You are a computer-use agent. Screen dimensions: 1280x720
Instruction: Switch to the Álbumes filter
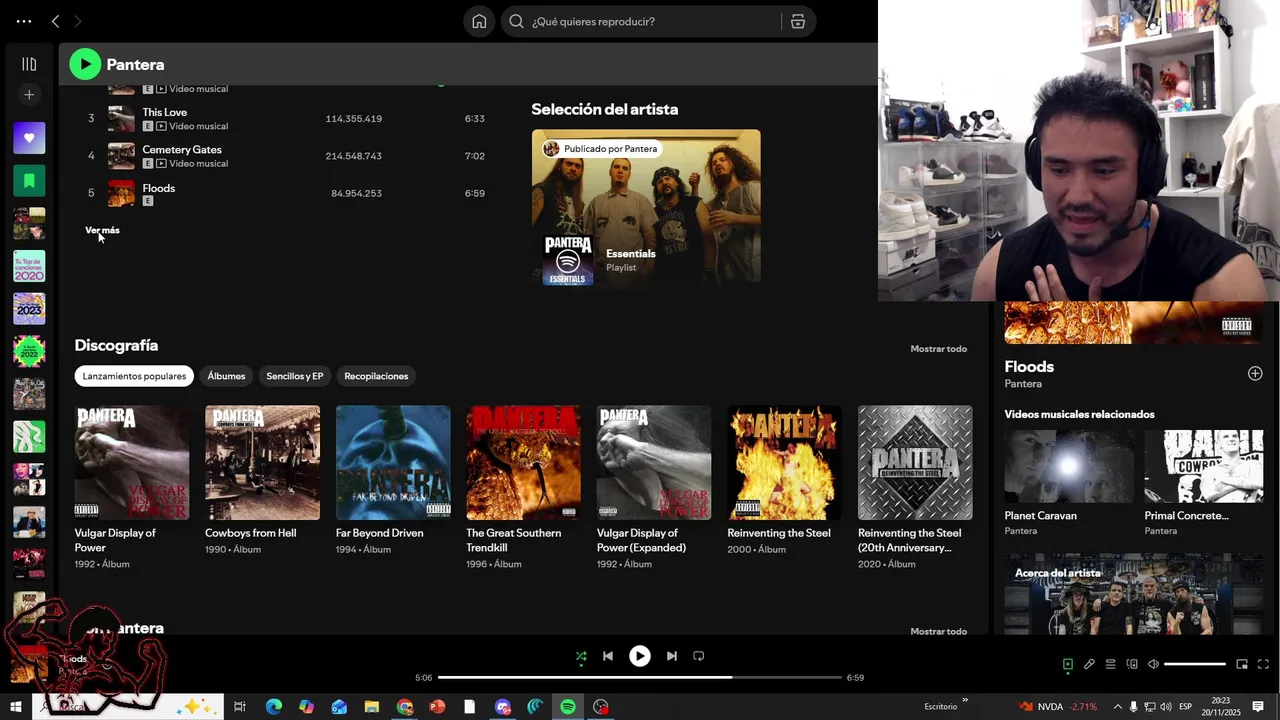(x=226, y=376)
